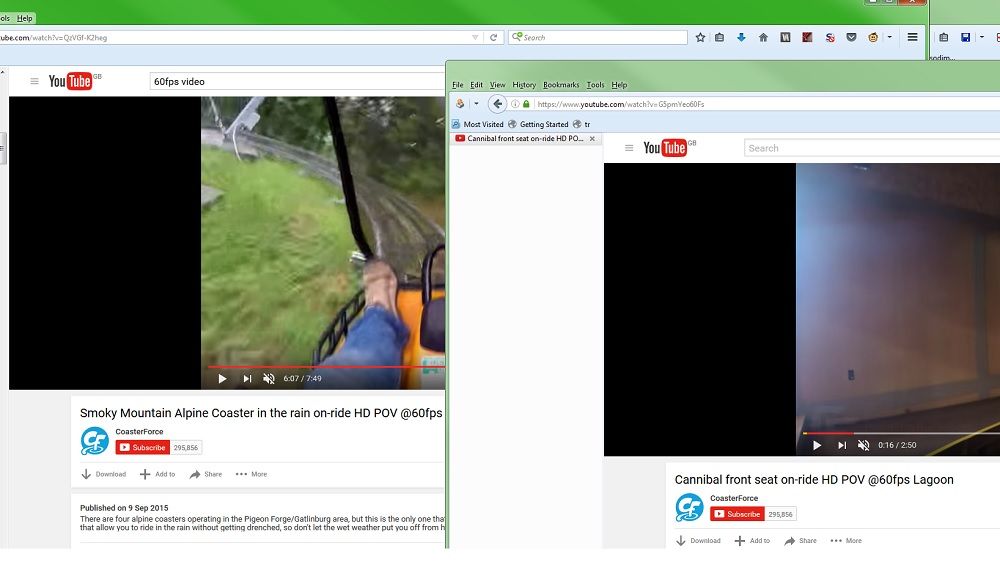
Task: Open the Bookmarks menu in the front Firefox window
Action: coord(561,85)
